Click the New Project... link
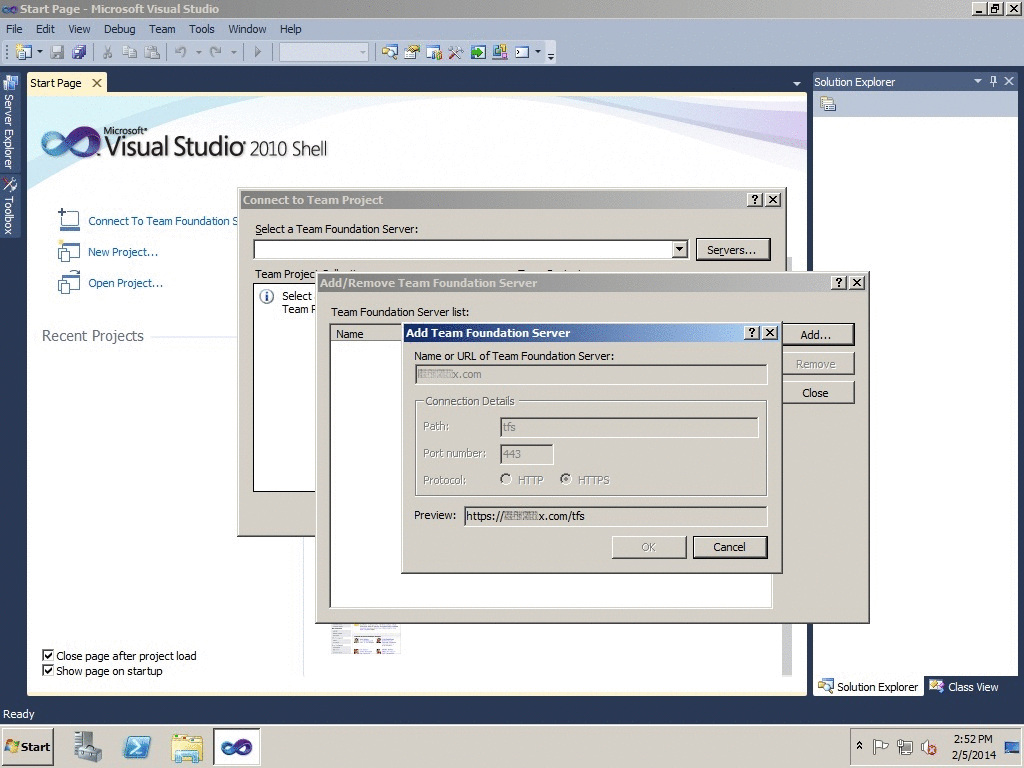The width and height of the screenshot is (1024, 768). [x=123, y=252]
